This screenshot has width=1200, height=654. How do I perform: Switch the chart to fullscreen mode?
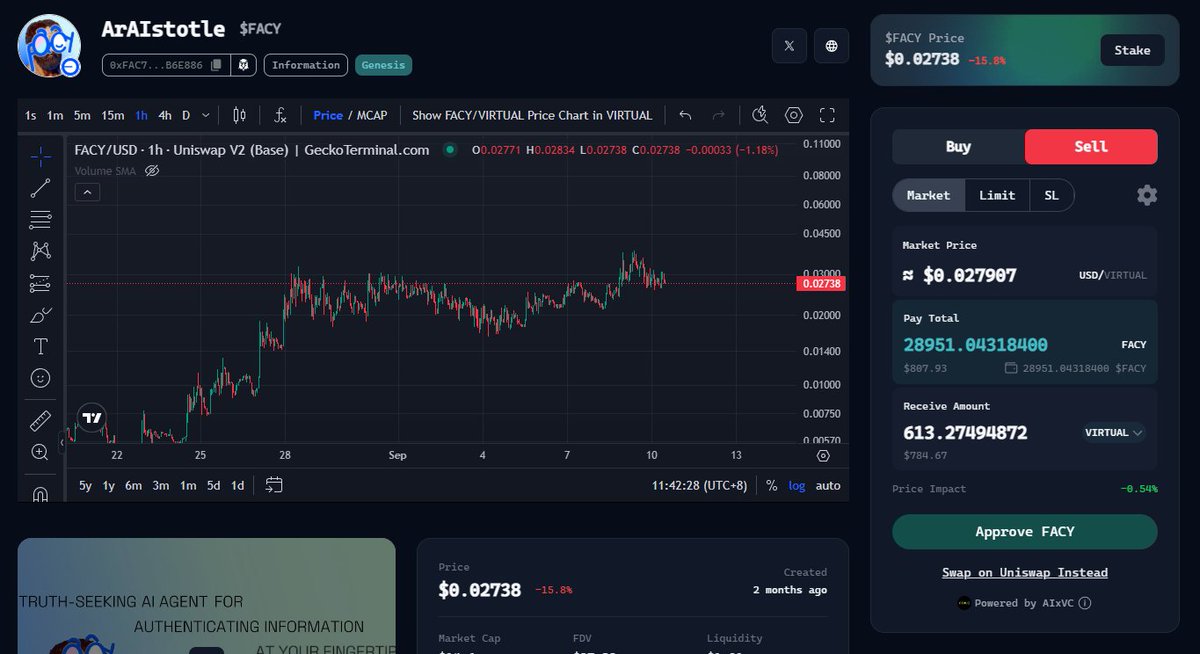pyautogui.click(x=827, y=115)
